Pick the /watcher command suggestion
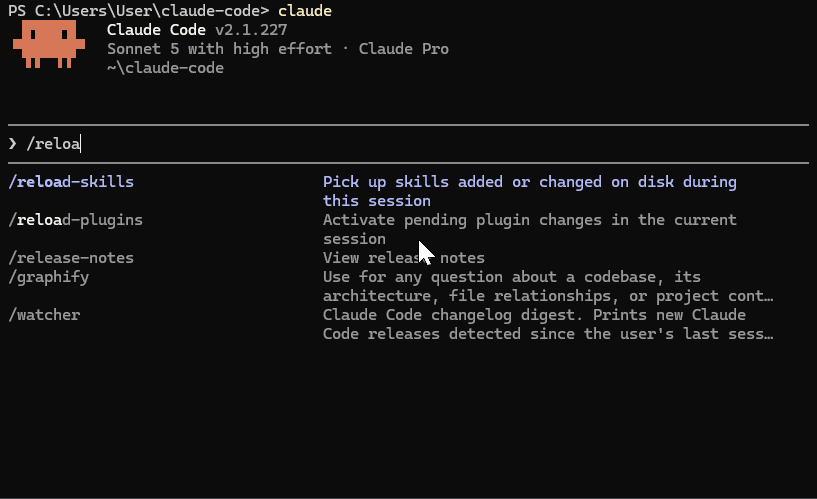The width and height of the screenshot is (817, 499). tap(44, 315)
